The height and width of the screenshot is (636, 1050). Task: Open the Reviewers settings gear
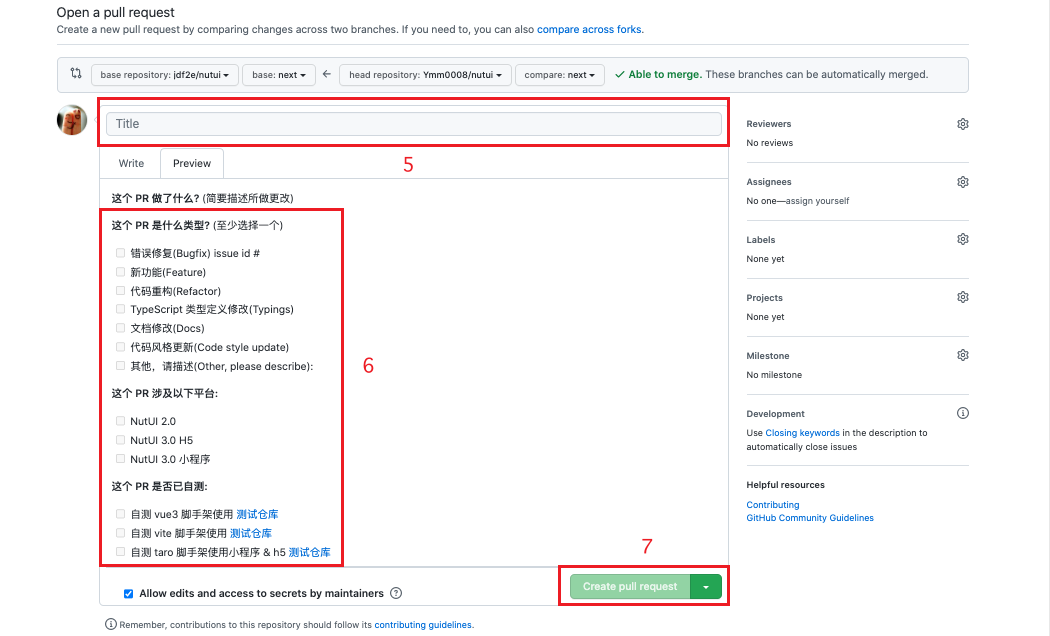coord(962,123)
